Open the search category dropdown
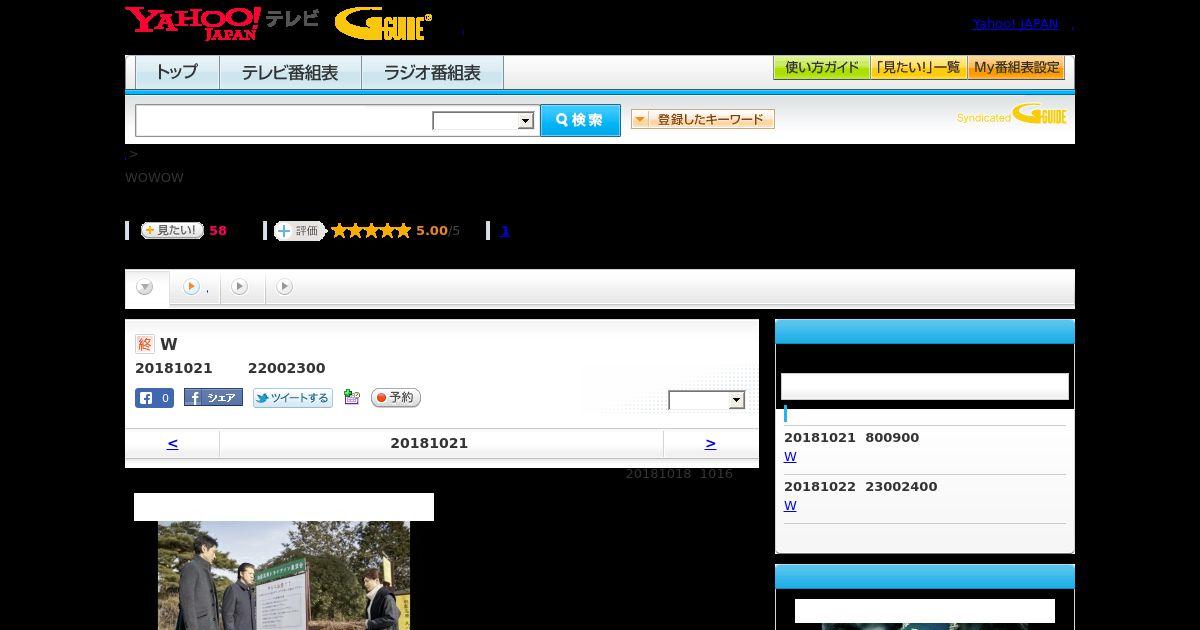Screen dimensions: 1200x630 (483, 121)
